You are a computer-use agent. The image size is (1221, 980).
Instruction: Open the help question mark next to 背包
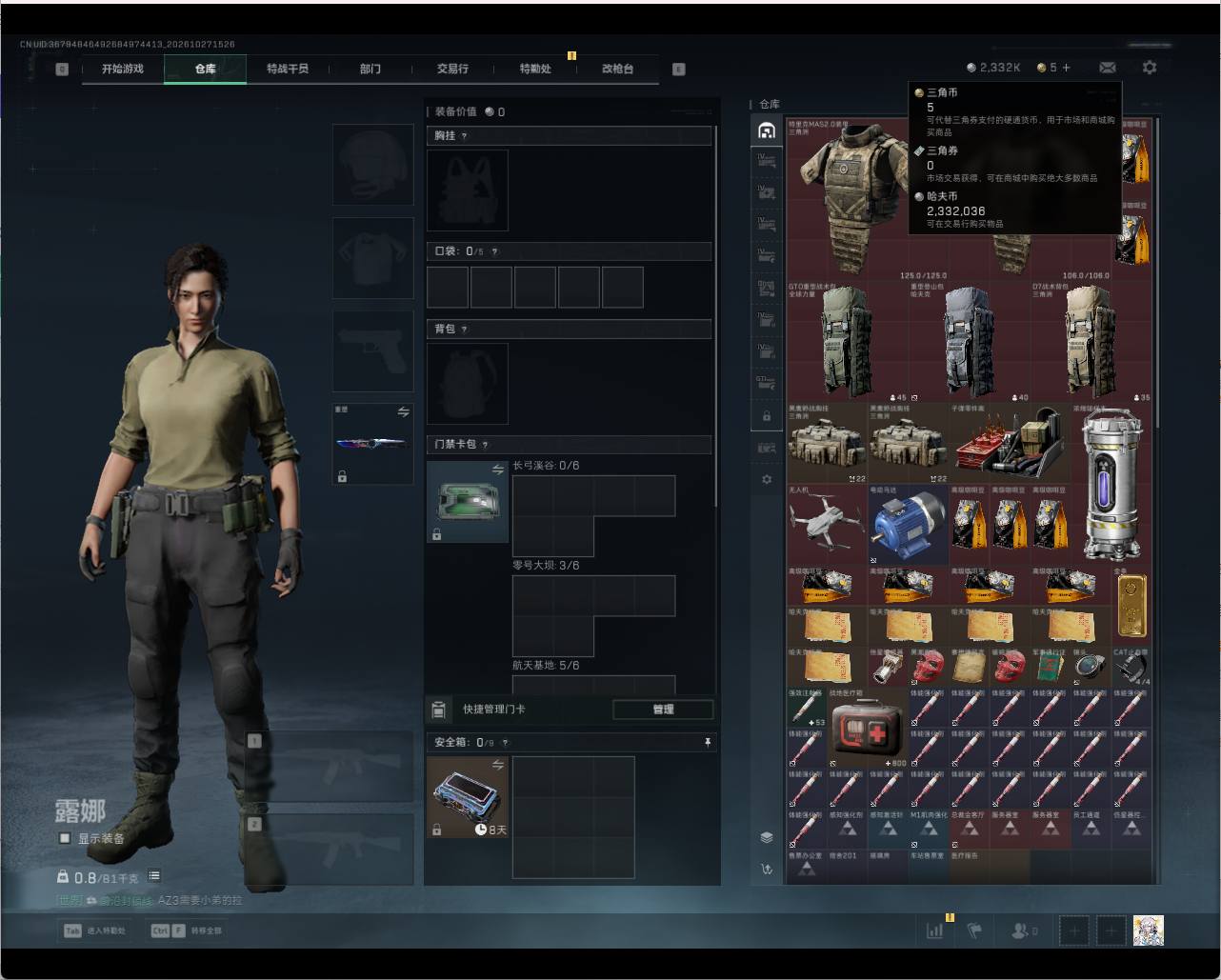point(465,330)
